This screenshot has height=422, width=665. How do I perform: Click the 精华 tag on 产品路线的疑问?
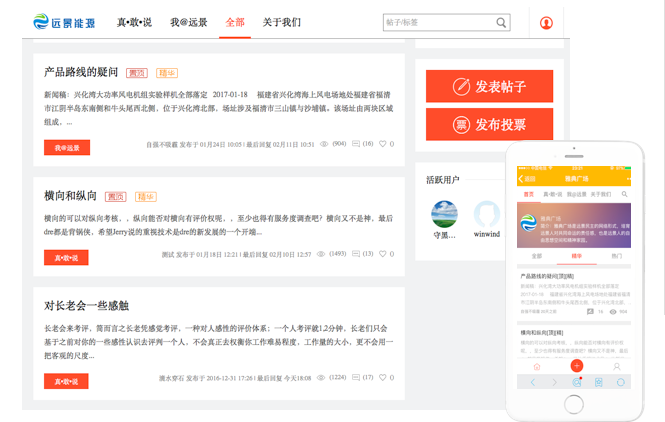pyautogui.click(x=167, y=73)
